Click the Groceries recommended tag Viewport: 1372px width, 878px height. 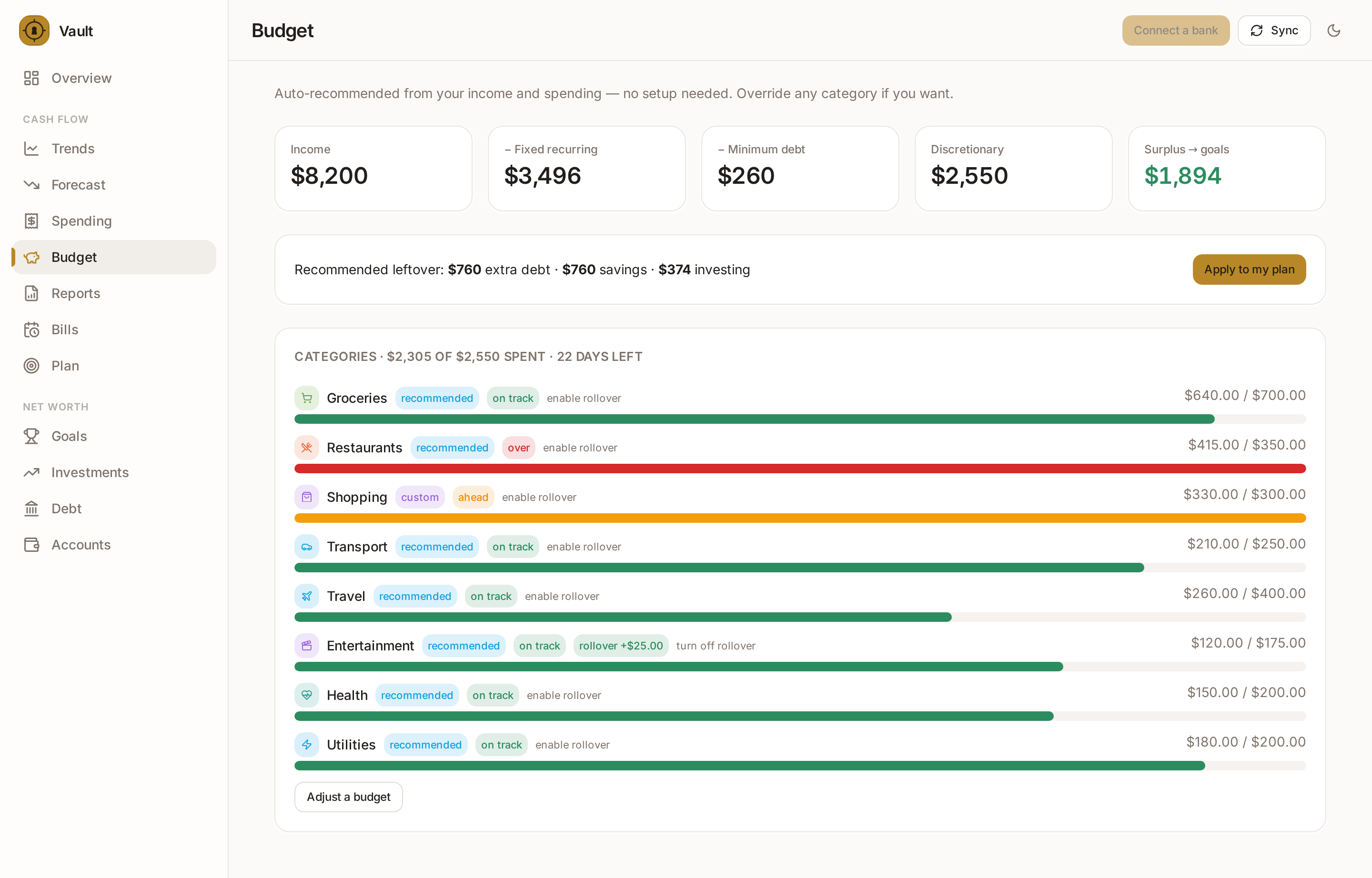click(437, 398)
